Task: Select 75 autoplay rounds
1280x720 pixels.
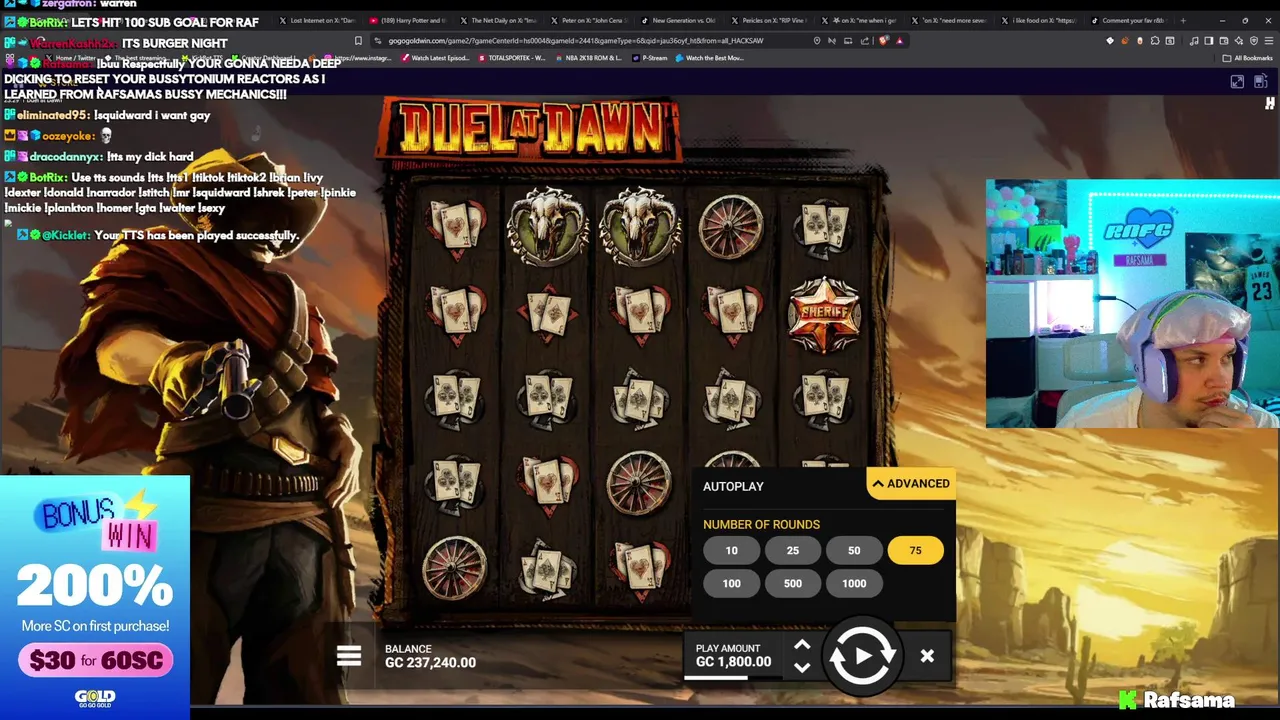Action: pos(915,551)
